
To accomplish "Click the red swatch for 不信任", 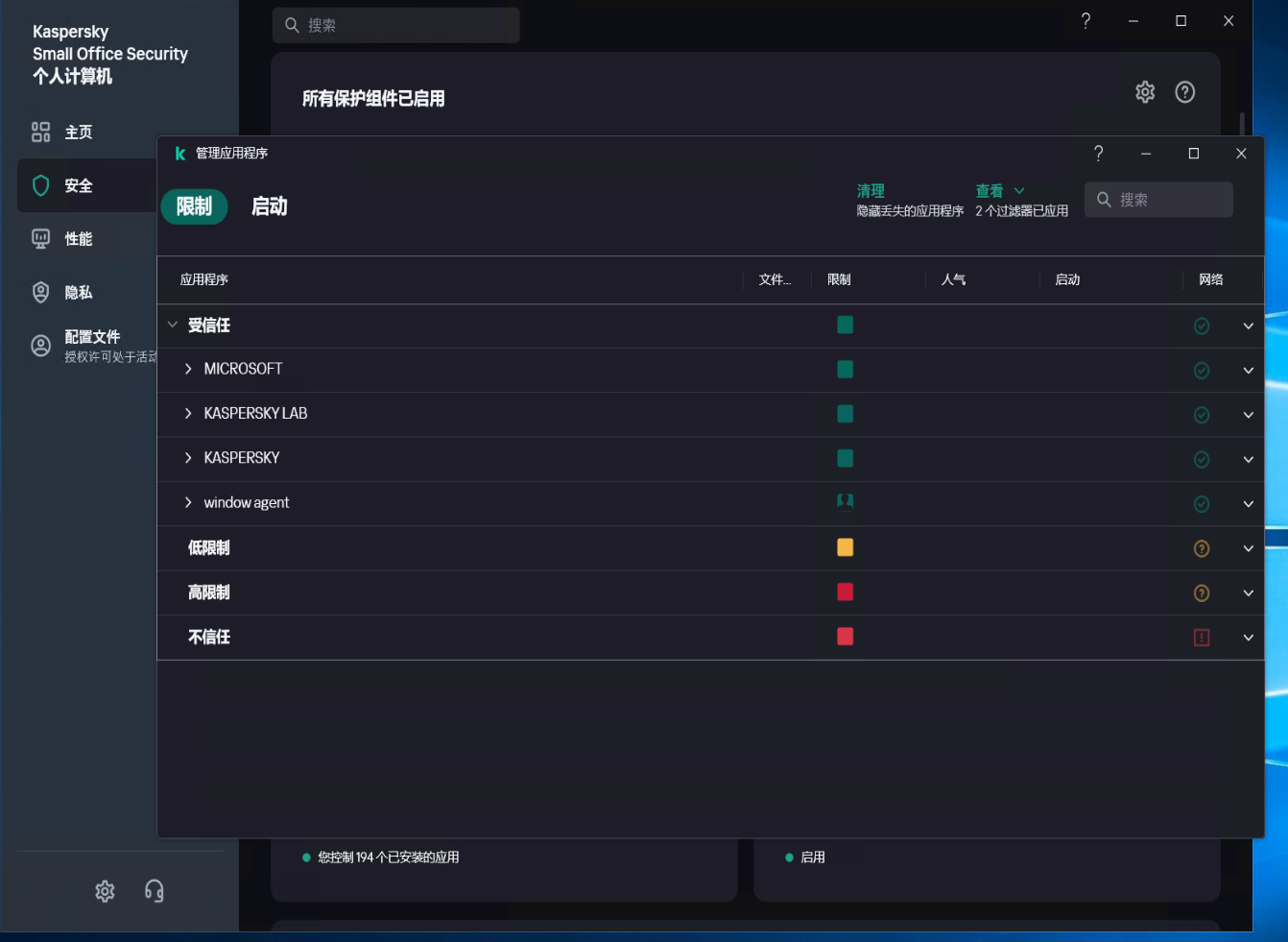I will pos(845,636).
